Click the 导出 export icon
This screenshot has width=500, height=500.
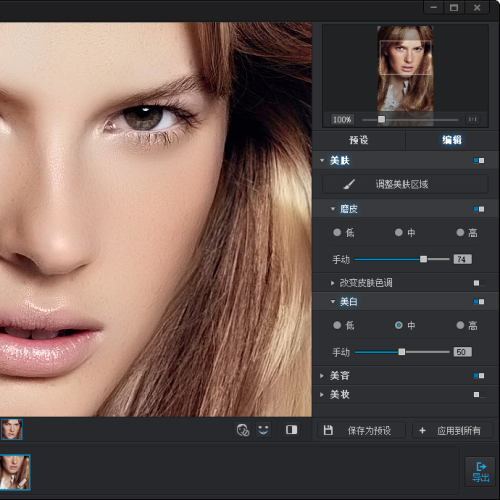480,472
